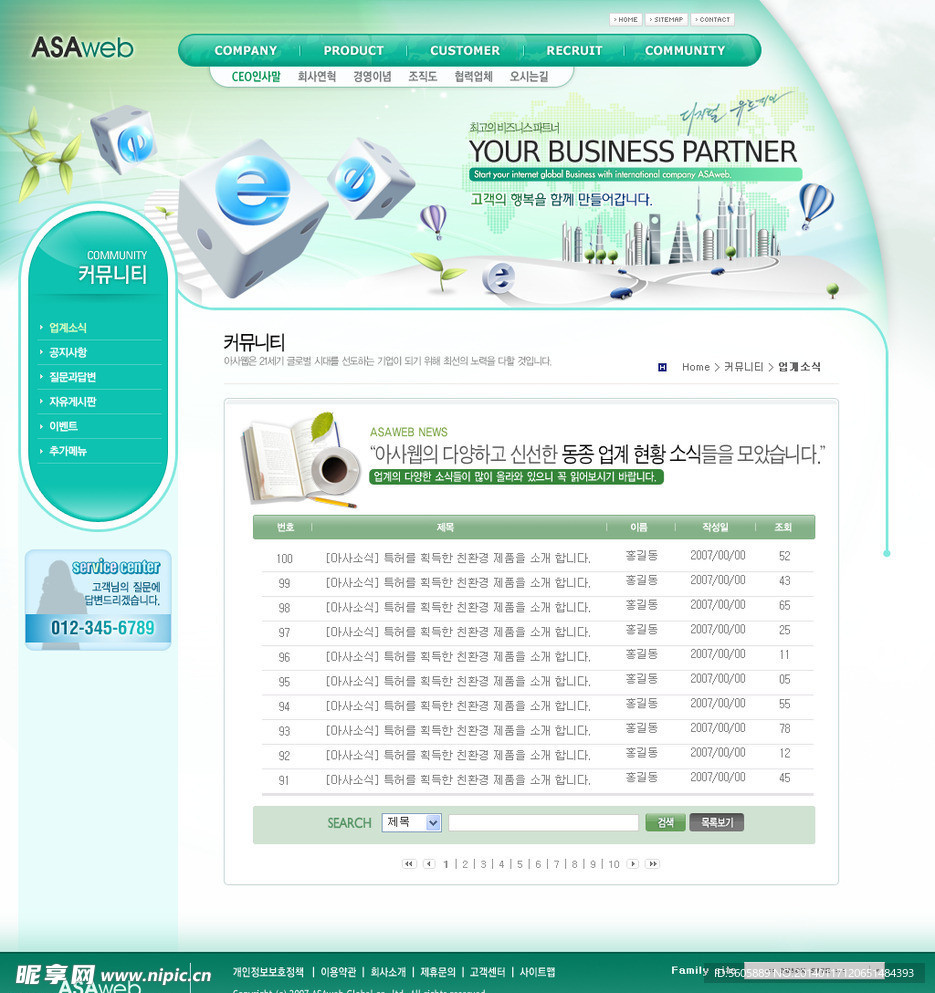Click the ASAweb logo

click(x=82, y=47)
